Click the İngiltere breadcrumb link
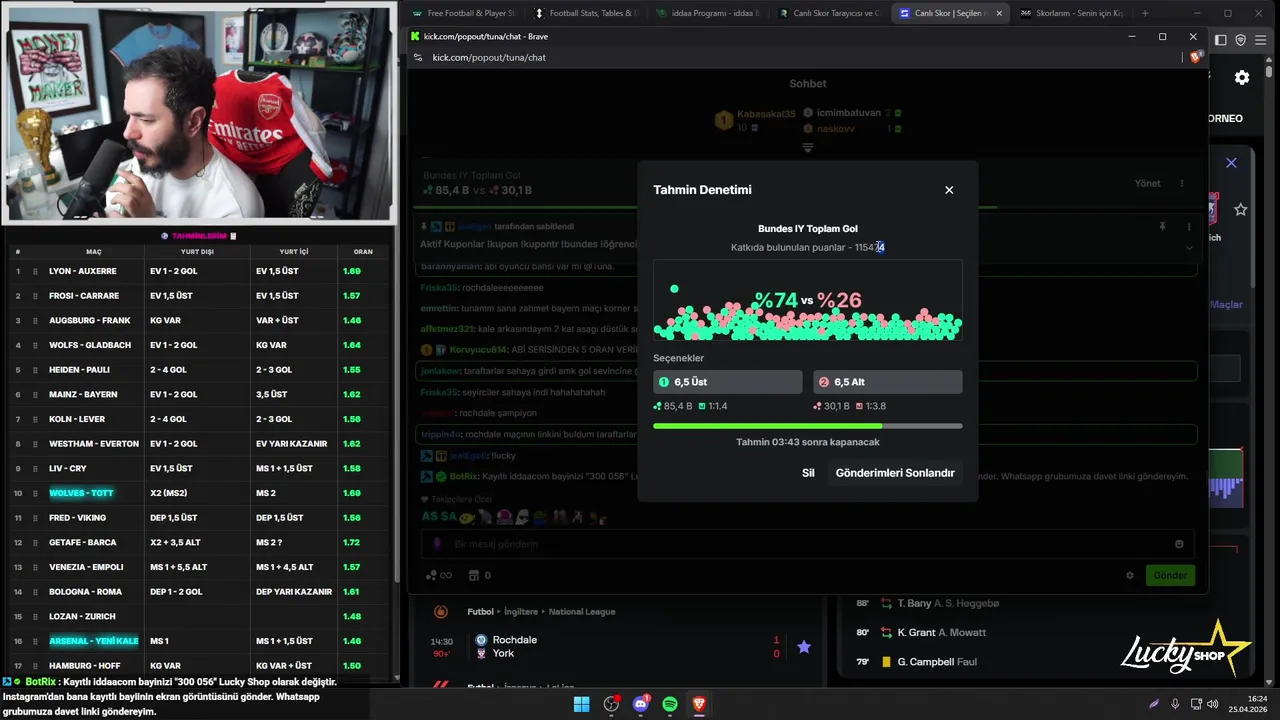 (520, 611)
